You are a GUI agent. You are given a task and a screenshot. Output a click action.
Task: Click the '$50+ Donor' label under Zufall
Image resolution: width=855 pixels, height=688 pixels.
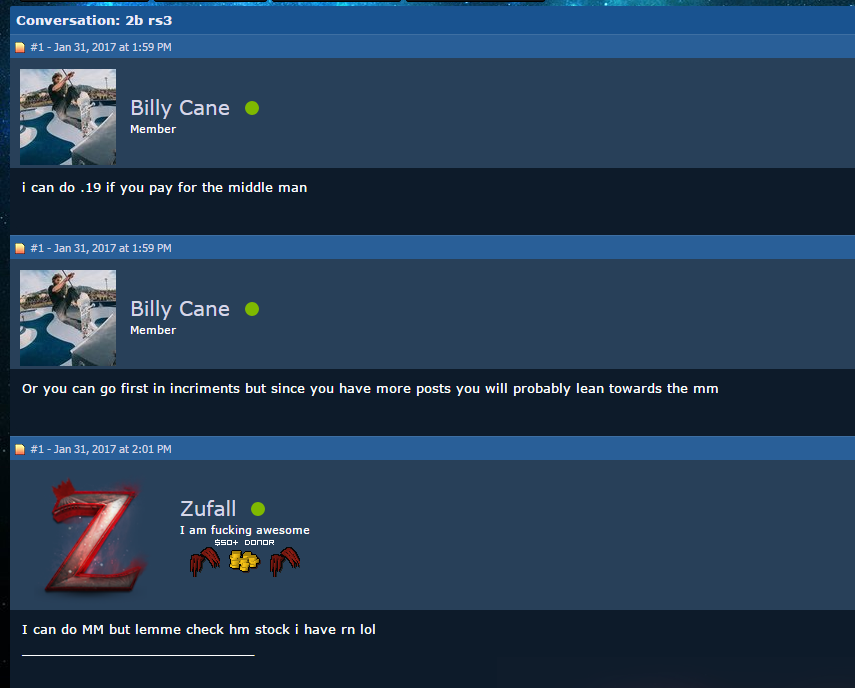pyautogui.click(x=244, y=542)
